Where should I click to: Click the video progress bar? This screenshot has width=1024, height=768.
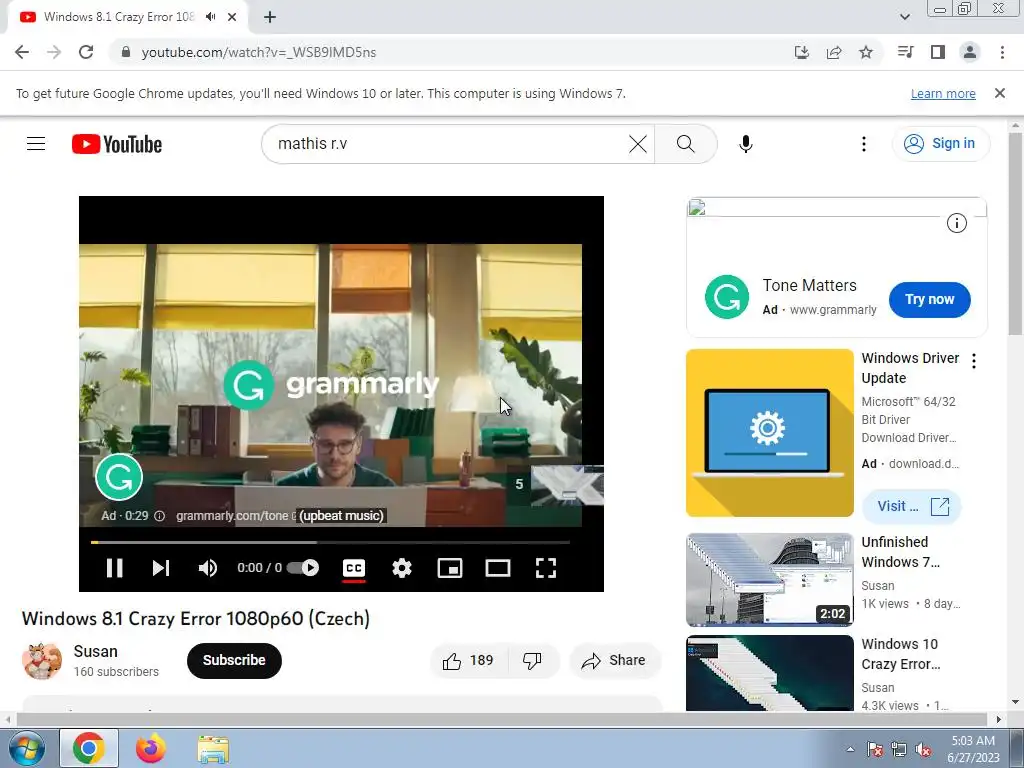pos(330,542)
